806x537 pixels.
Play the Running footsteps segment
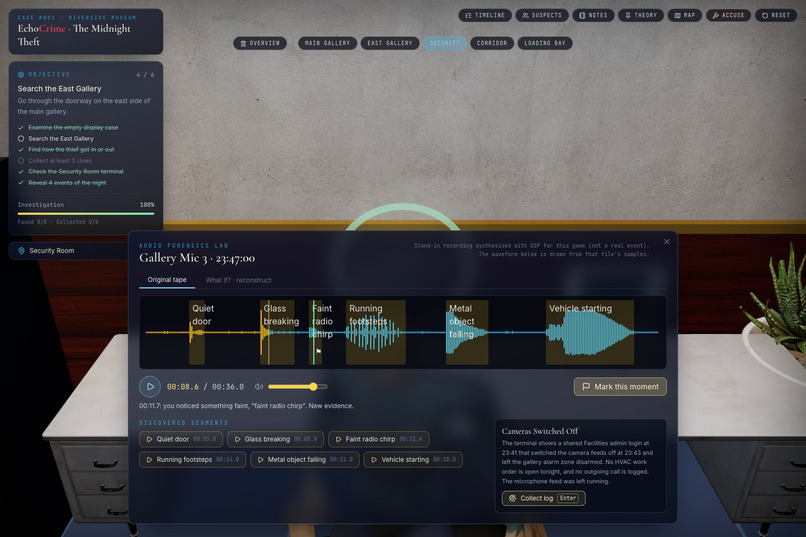[x=192, y=459]
